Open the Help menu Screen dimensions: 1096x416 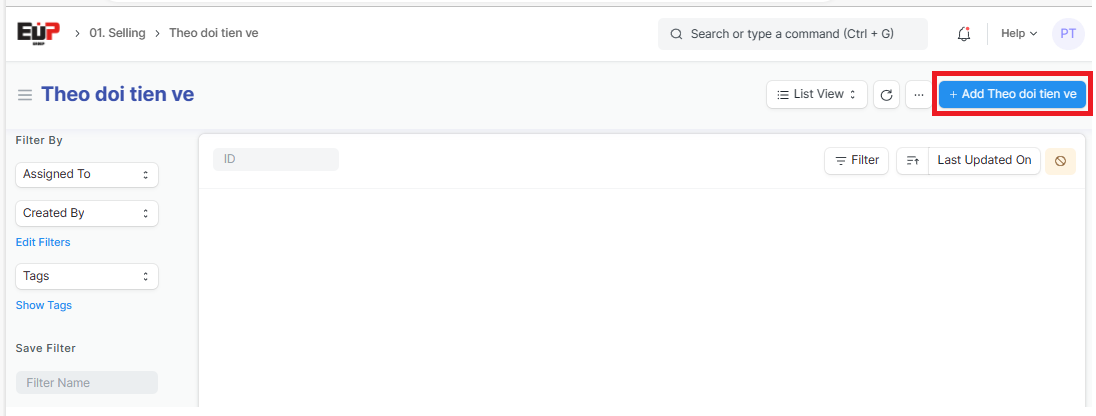[1019, 34]
